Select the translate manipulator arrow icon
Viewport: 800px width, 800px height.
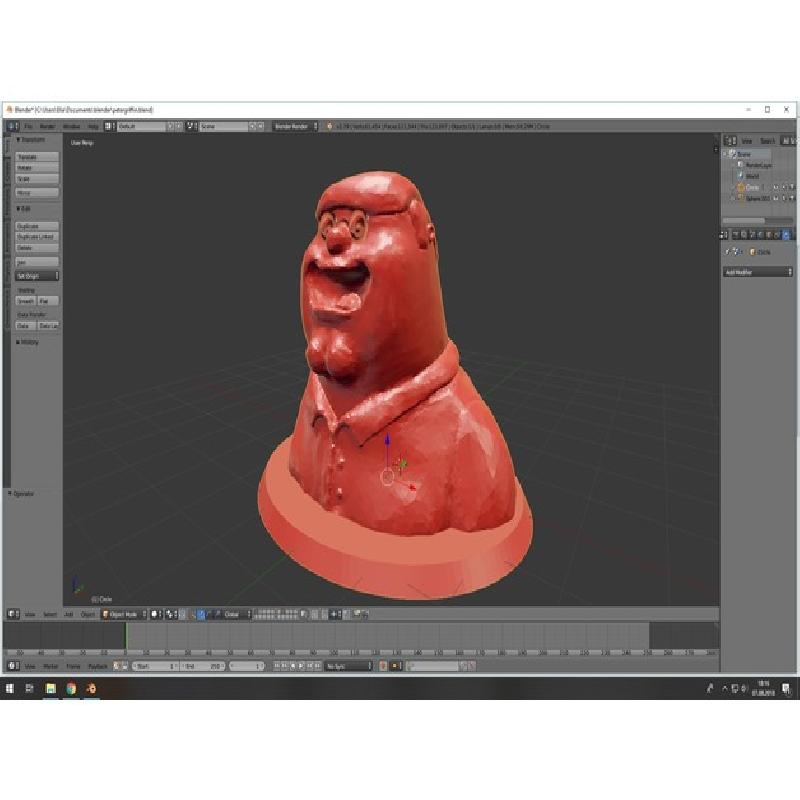click(201, 614)
